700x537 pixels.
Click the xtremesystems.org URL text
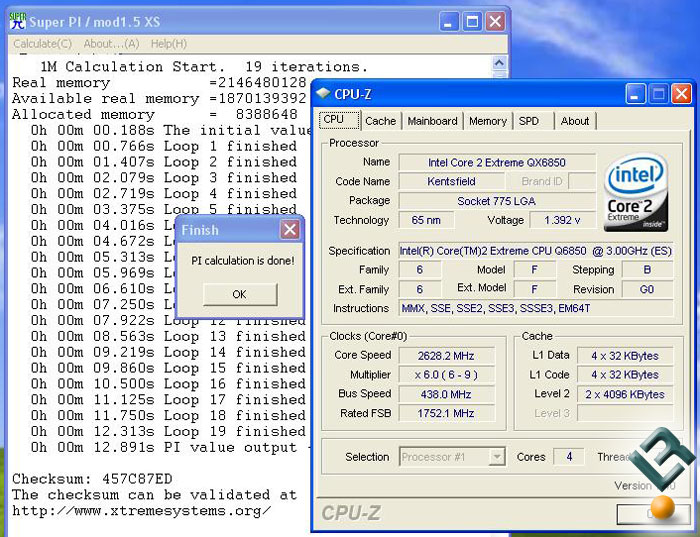pos(141,510)
